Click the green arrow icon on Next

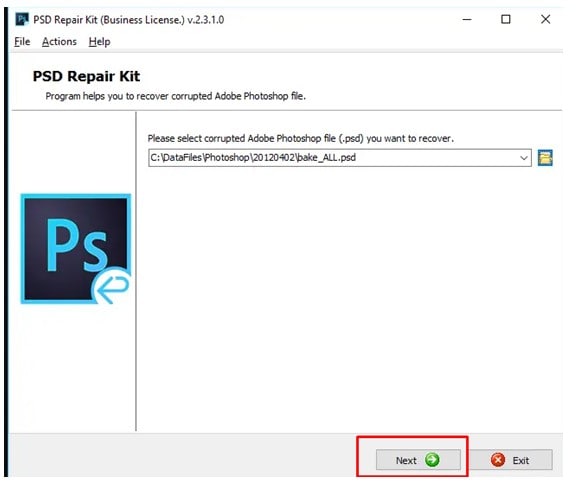[x=432, y=460]
